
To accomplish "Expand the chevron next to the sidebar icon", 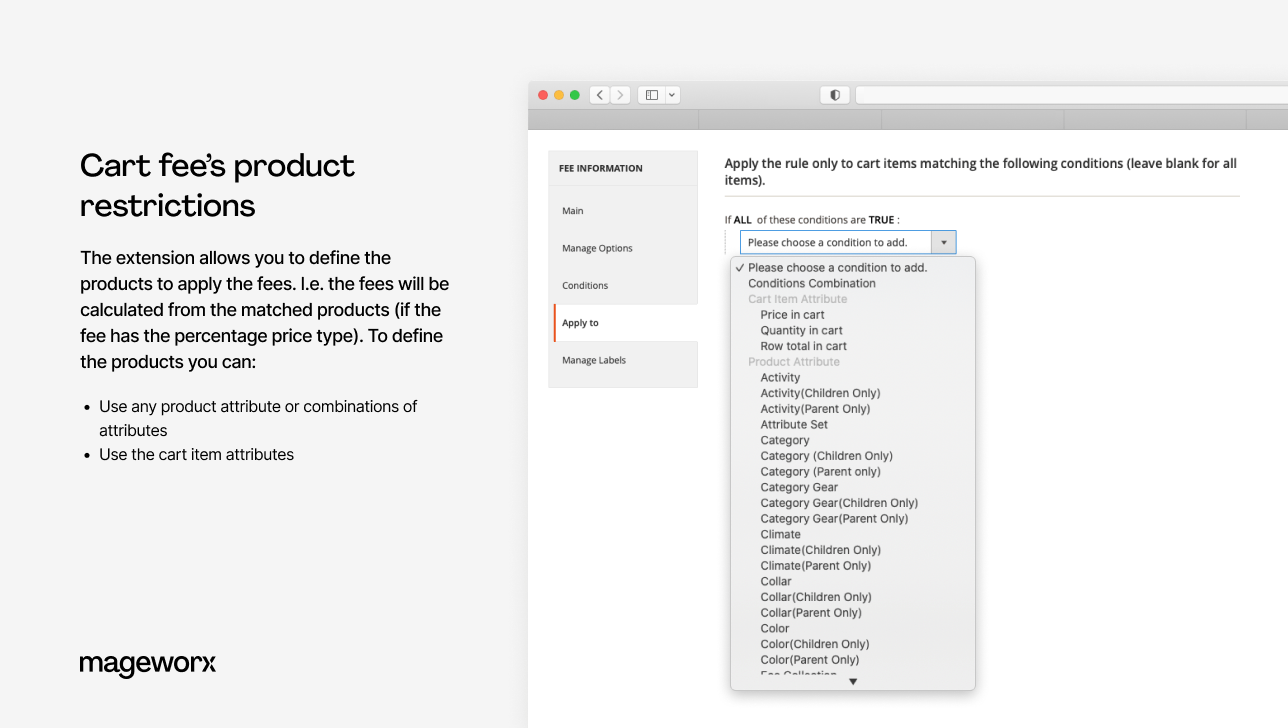I will 671,94.
